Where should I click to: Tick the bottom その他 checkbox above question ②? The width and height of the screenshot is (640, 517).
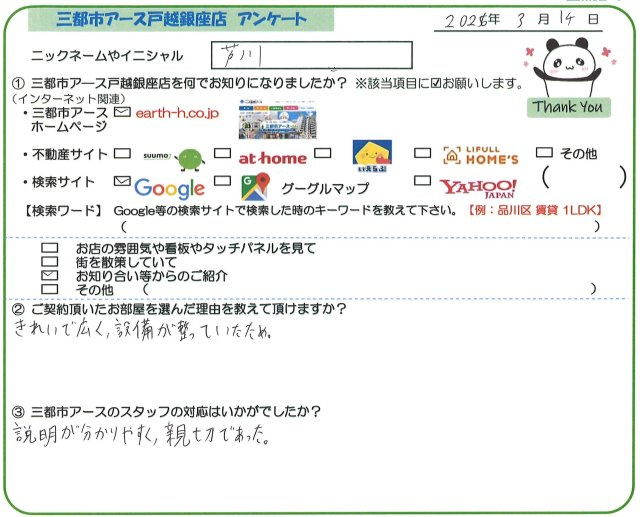click(x=49, y=289)
